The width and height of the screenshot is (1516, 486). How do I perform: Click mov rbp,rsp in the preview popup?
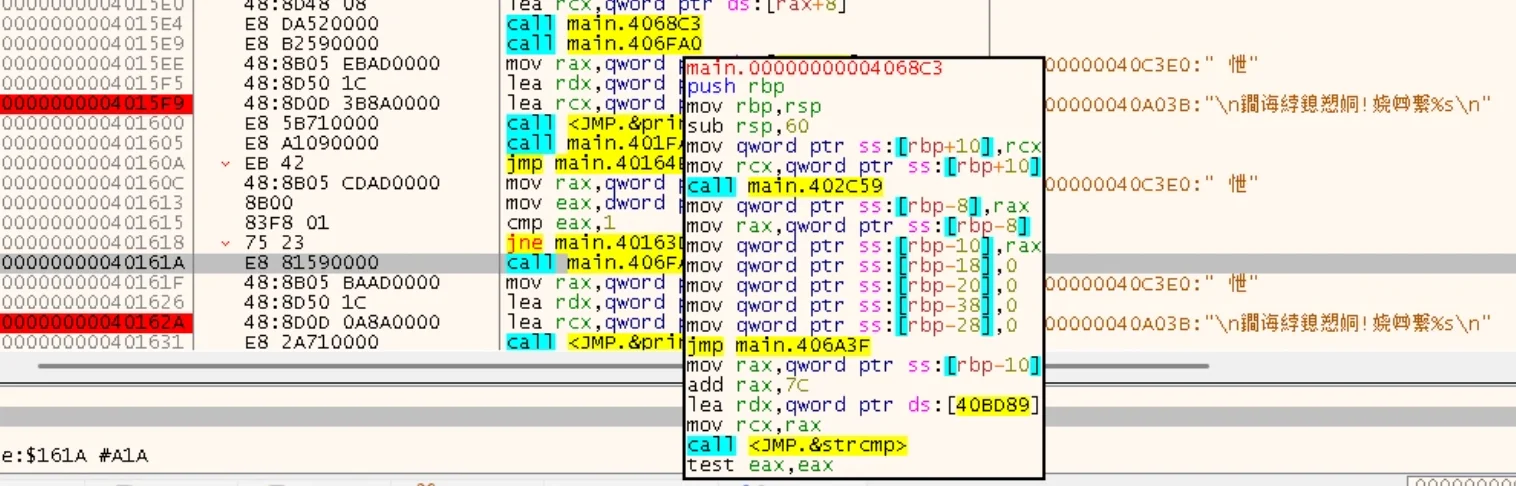pos(760,108)
